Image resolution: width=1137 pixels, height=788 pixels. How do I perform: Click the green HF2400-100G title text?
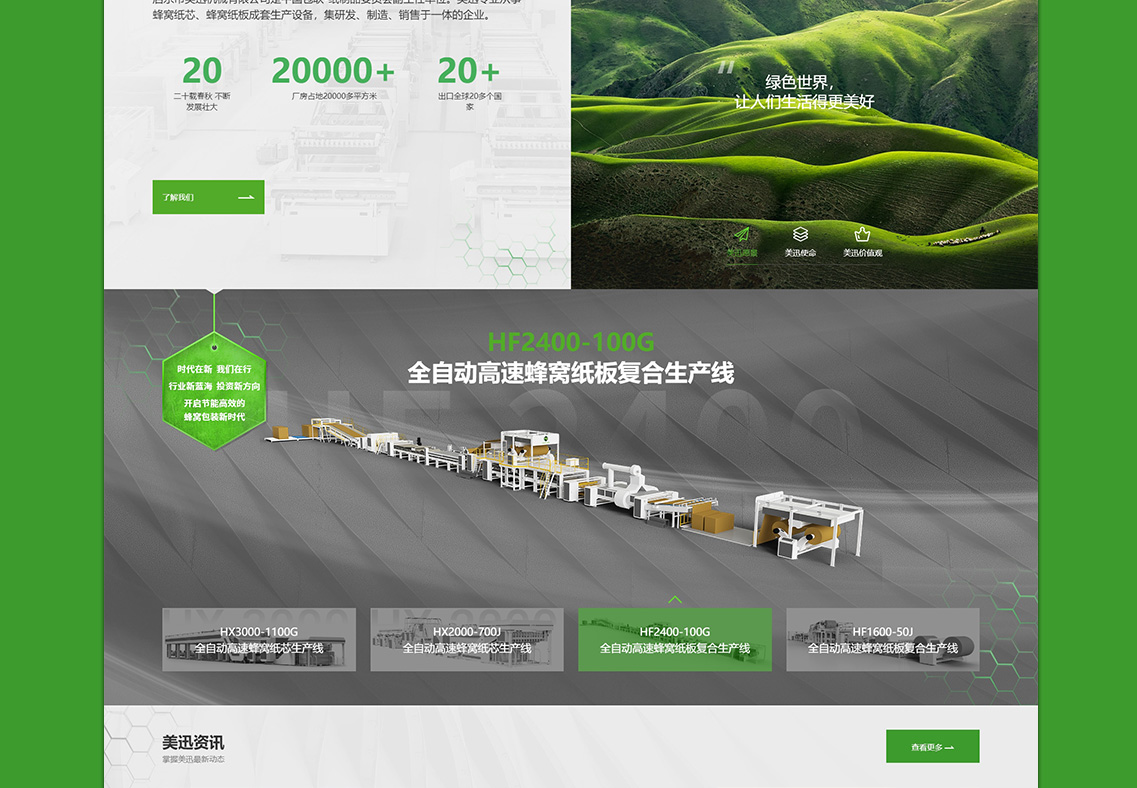[571, 342]
